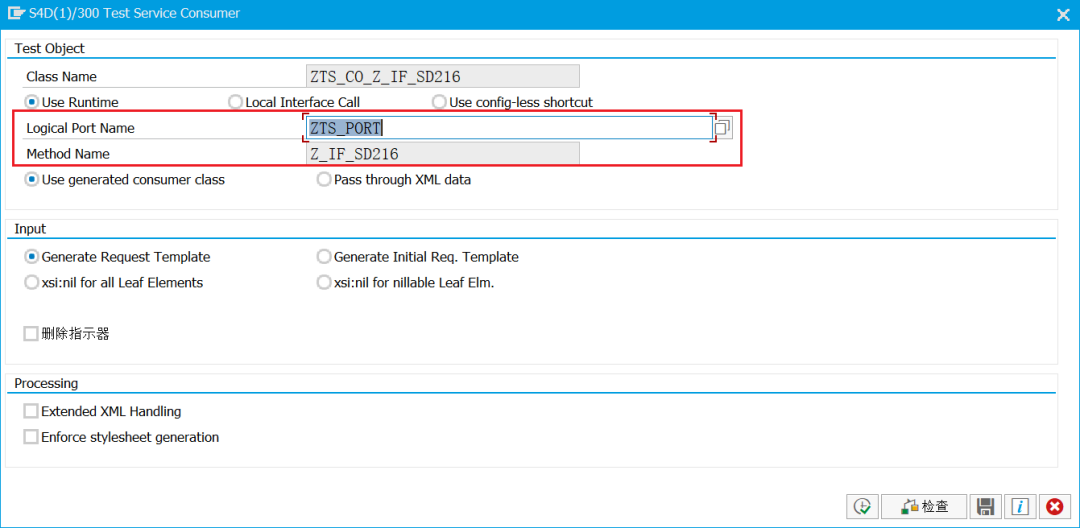
Task: Close the Test Service Consumer dialog
Action: (x=1063, y=14)
